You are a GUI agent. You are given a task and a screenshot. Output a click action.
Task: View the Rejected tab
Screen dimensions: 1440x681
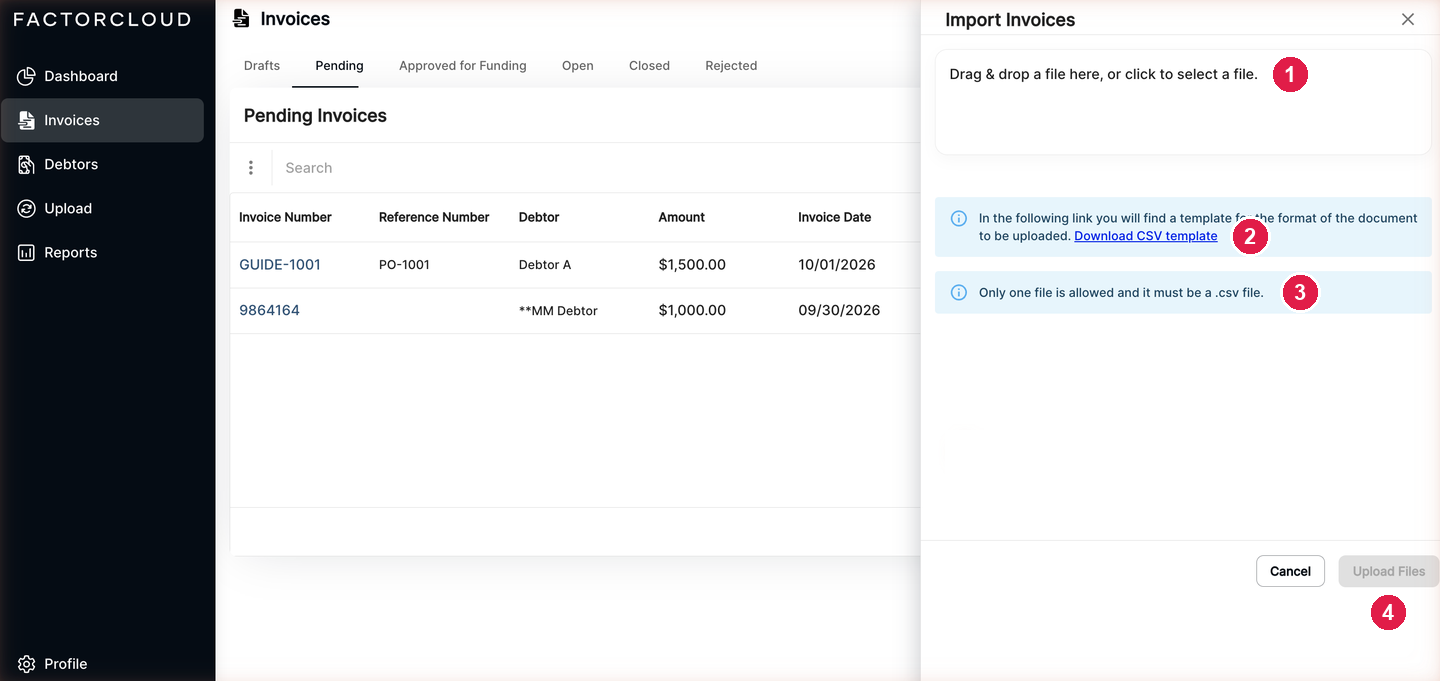click(731, 66)
